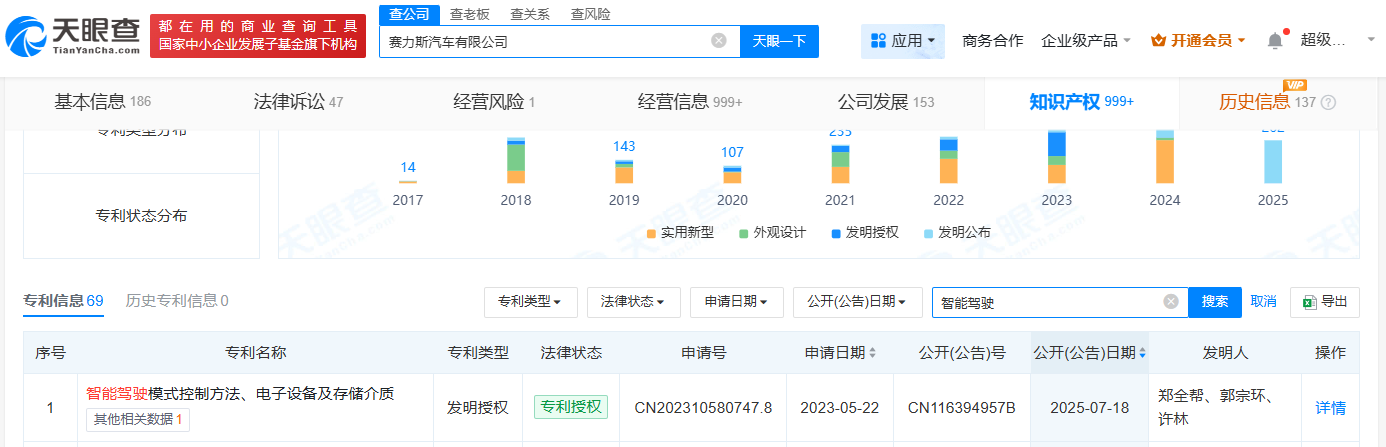Open the 法律状态 filter dropdown
Screen dimensions: 1386x447
tap(633, 302)
